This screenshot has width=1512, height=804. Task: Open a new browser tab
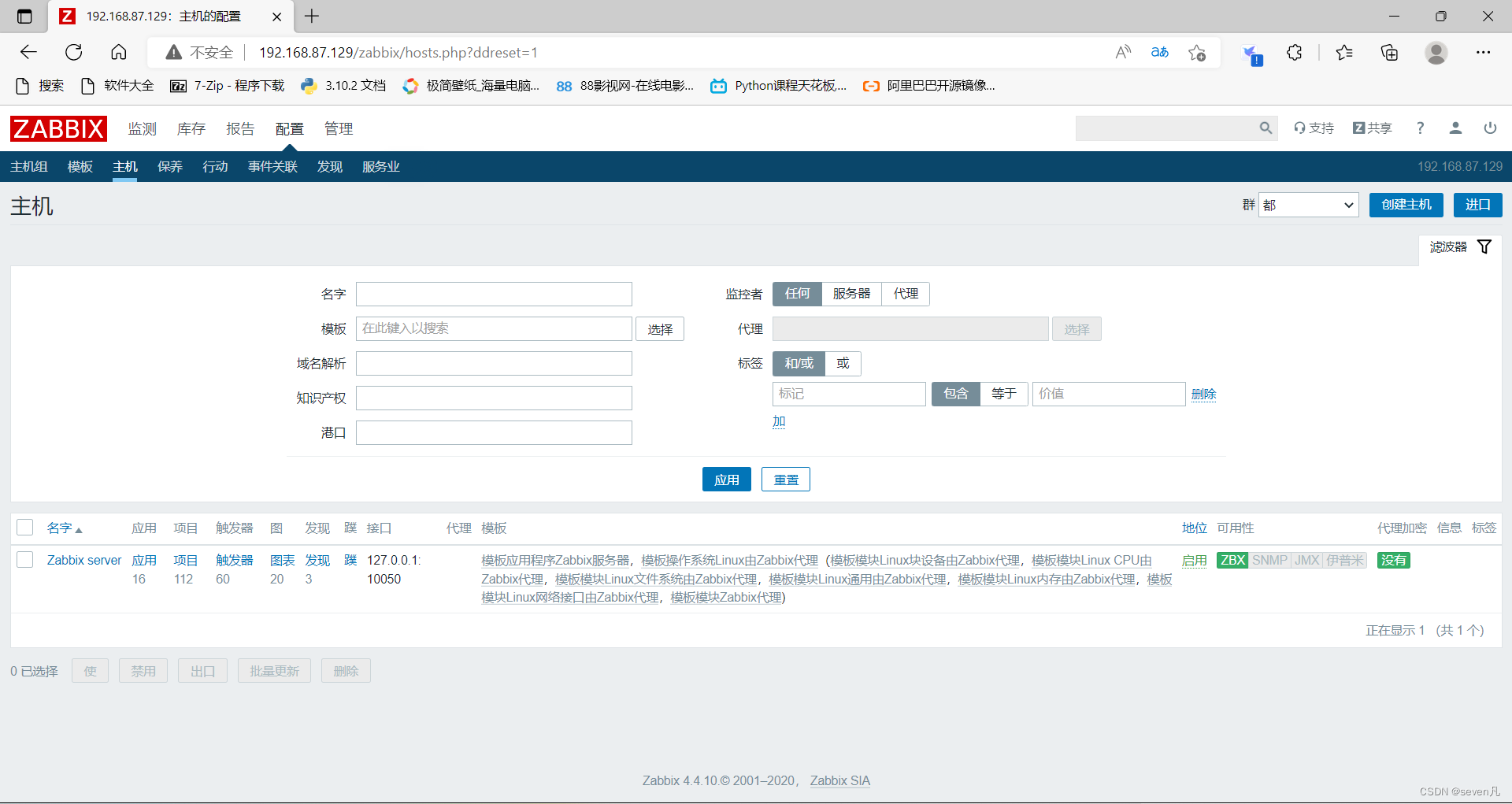click(312, 16)
